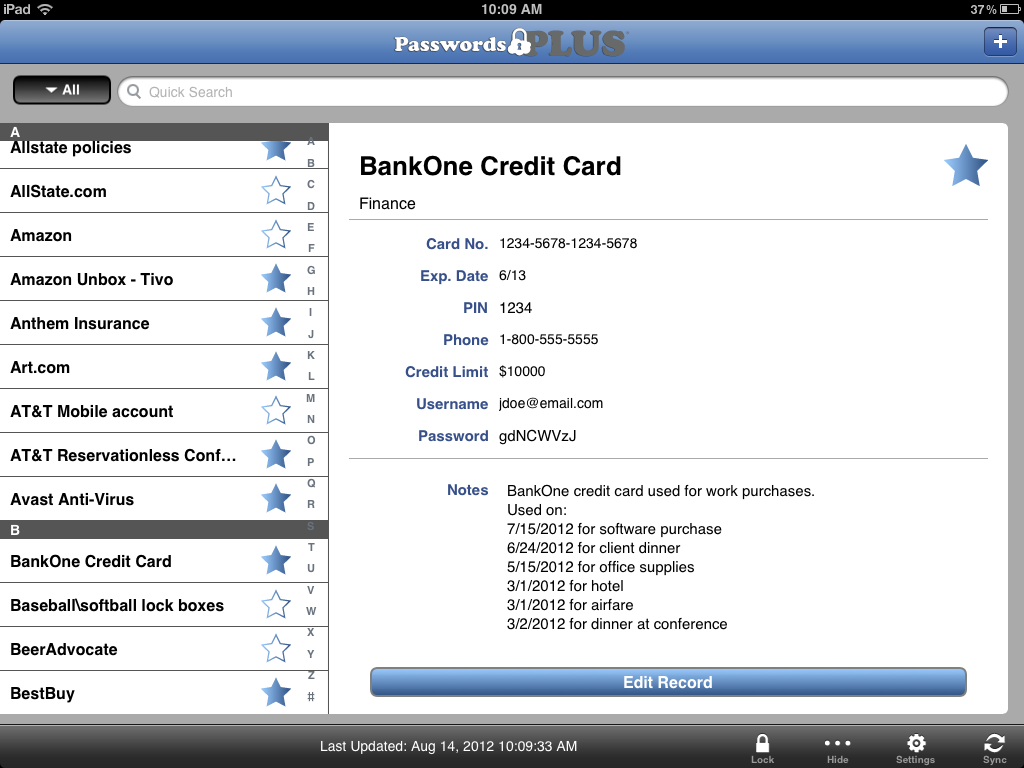1024x768 pixels.
Task: Click magnifier icon in Quick Search
Action: pos(134,92)
